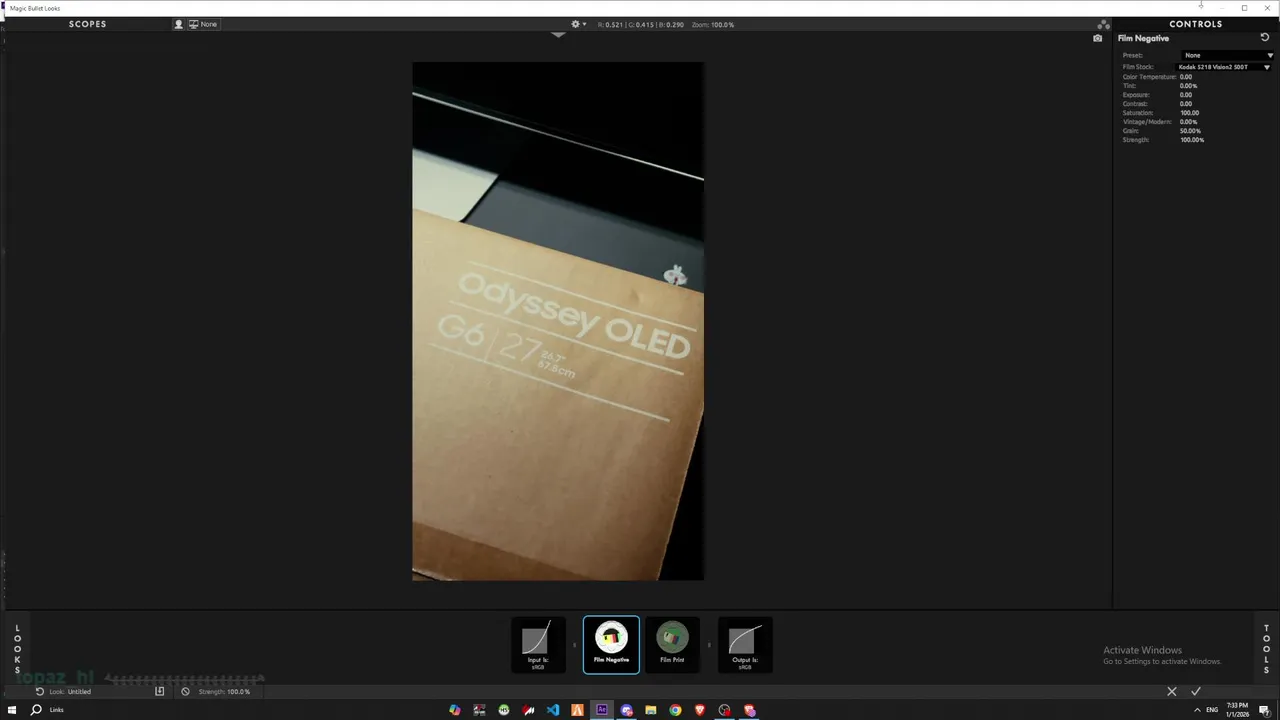The height and width of the screenshot is (720, 1280).
Task: Click the Zoom 100.0% readout
Action: (713, 24)
